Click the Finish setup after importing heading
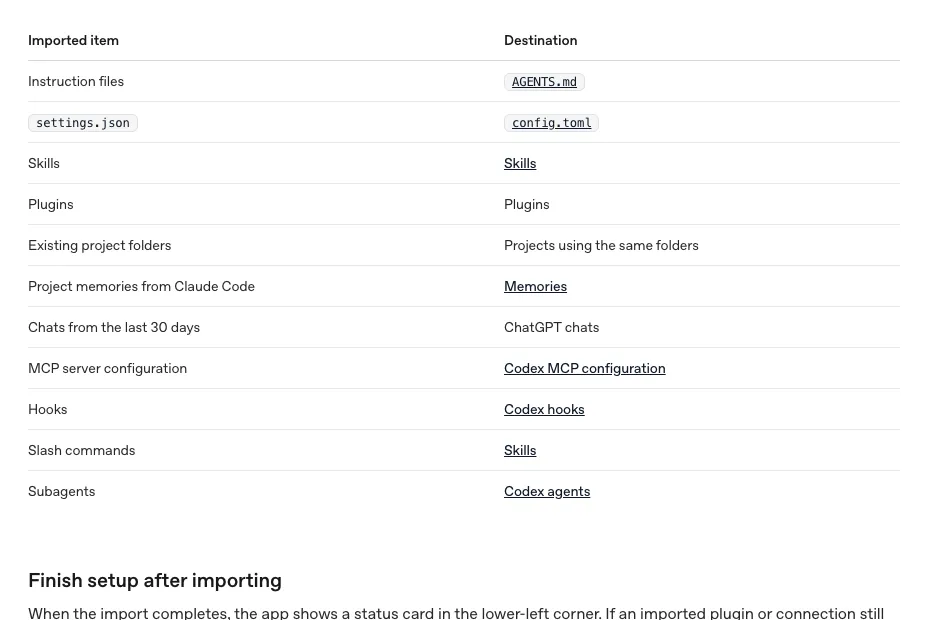 tap(154, 581)
